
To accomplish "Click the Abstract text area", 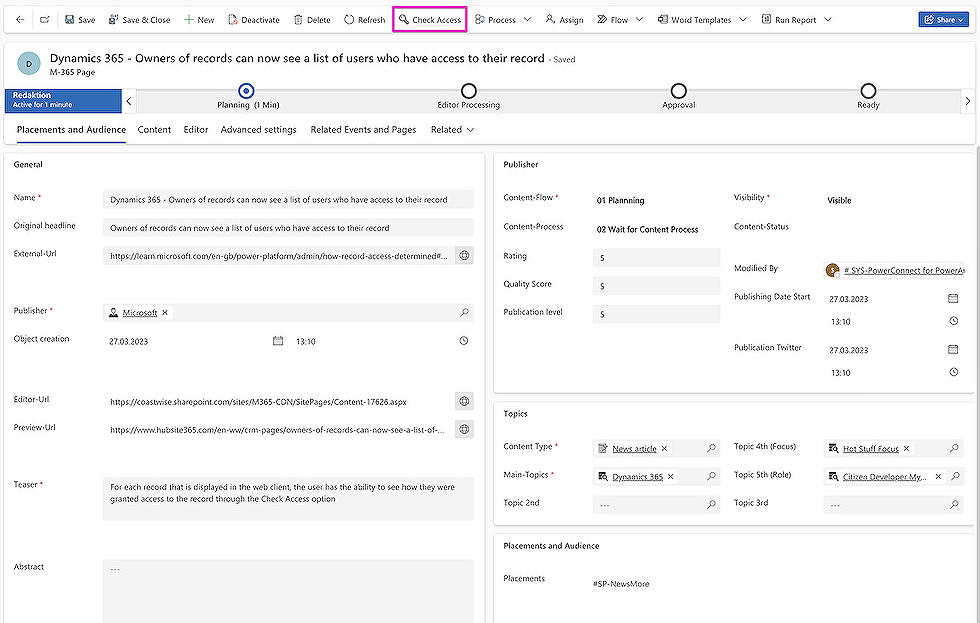I will click(288, 591).
